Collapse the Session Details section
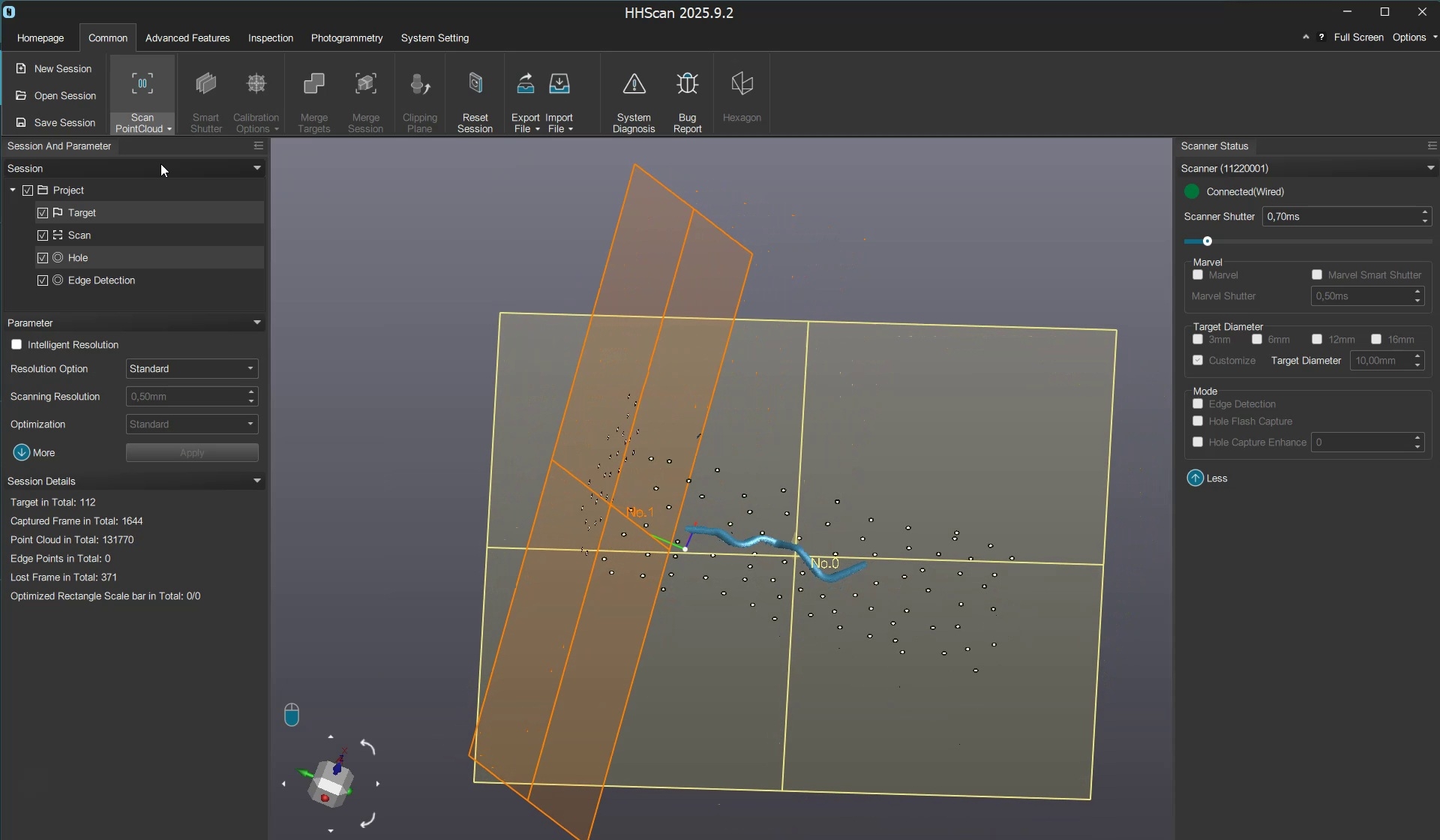The image size is (1440, 840). [257, 480]
